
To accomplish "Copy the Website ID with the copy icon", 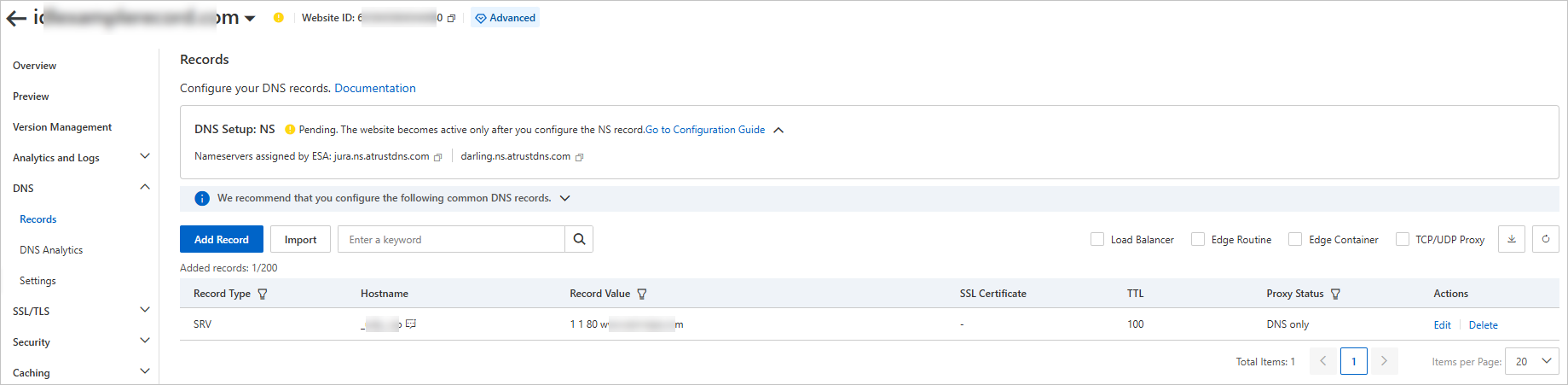I will (x=452, y=18).
